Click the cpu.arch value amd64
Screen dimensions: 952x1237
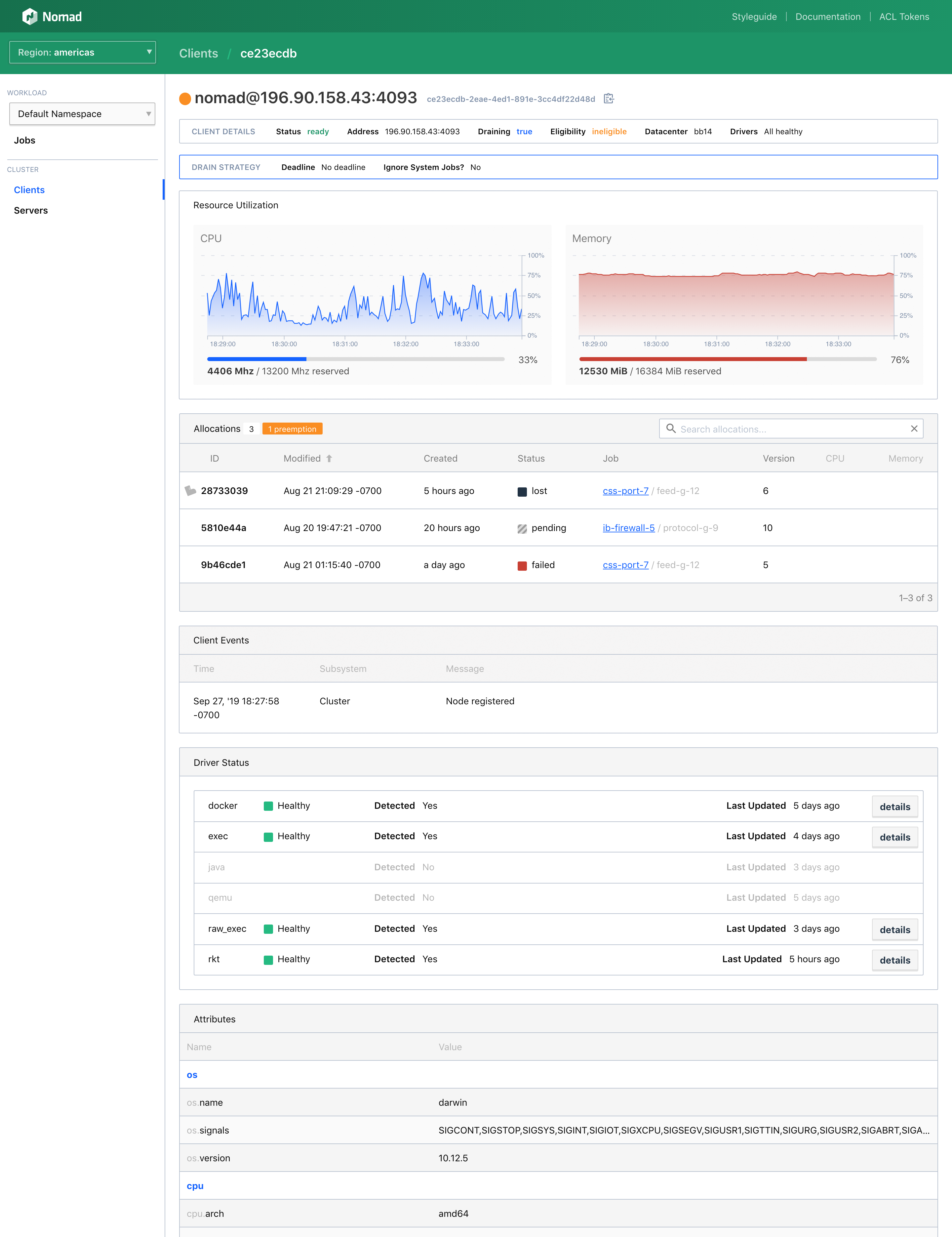tap(453, 1213)
